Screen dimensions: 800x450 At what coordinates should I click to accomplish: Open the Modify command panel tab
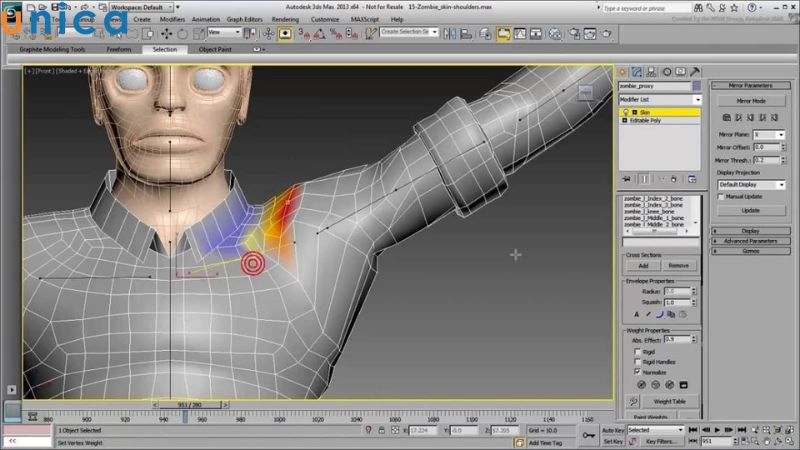click(635, 72)
